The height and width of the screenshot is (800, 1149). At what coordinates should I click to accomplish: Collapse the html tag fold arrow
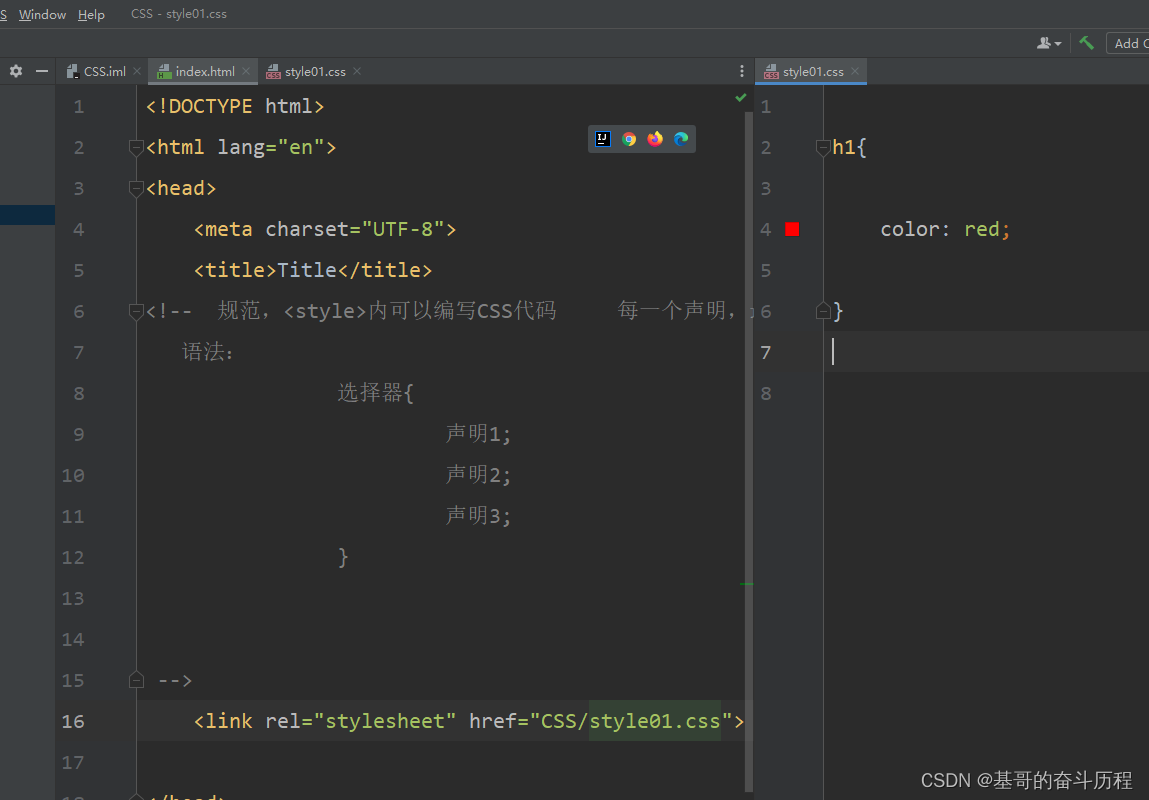point(136,148)
